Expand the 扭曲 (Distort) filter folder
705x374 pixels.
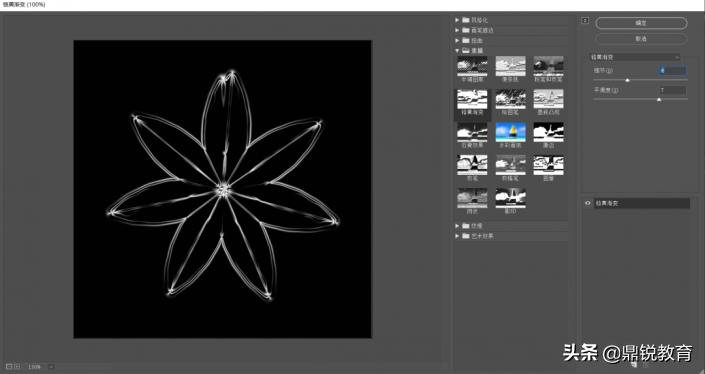click(457, 40)
